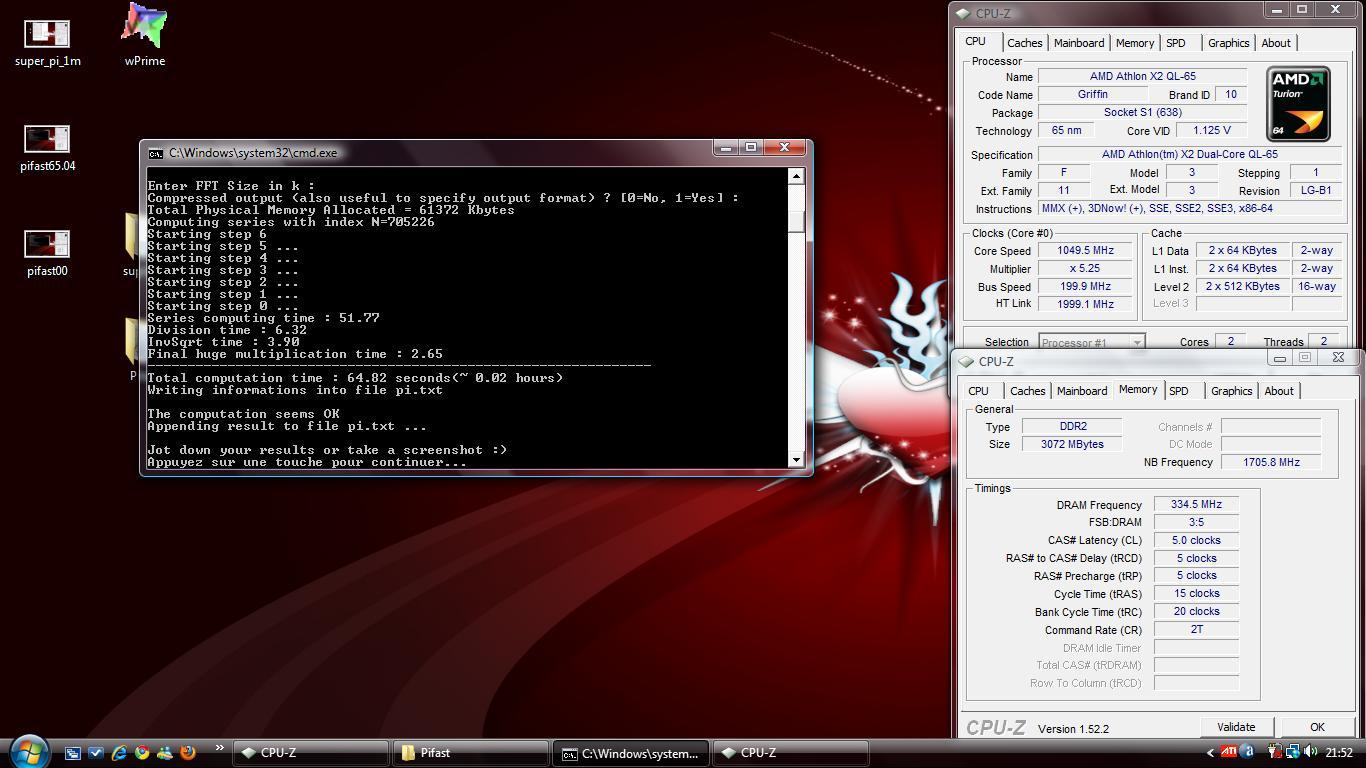Screen dimensions: 1366x768
Task: Switch to second CPU-Z taskbar button
Action: click(x=791, y=753)
